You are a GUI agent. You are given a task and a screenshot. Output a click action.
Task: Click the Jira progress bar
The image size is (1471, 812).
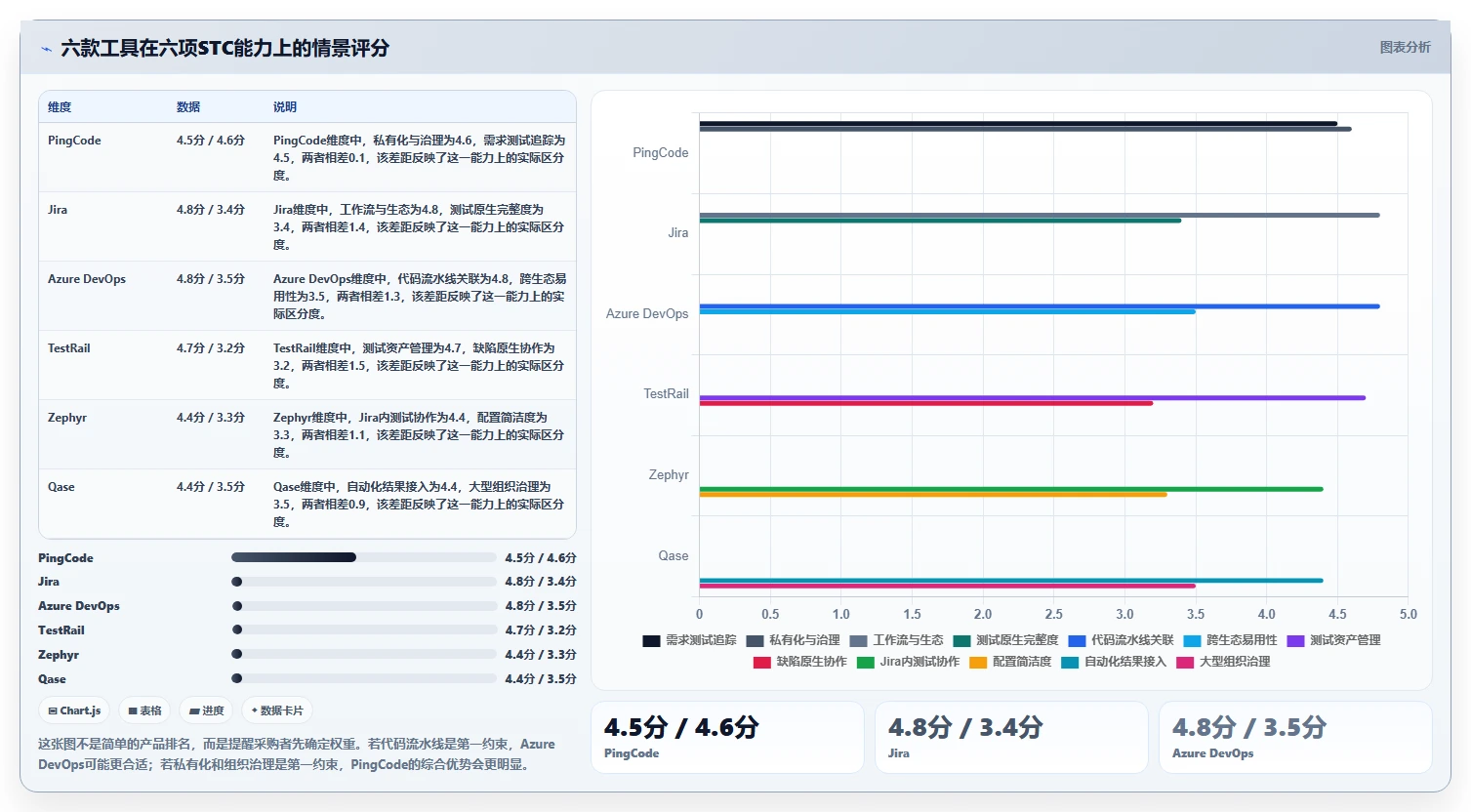(364, 582)
